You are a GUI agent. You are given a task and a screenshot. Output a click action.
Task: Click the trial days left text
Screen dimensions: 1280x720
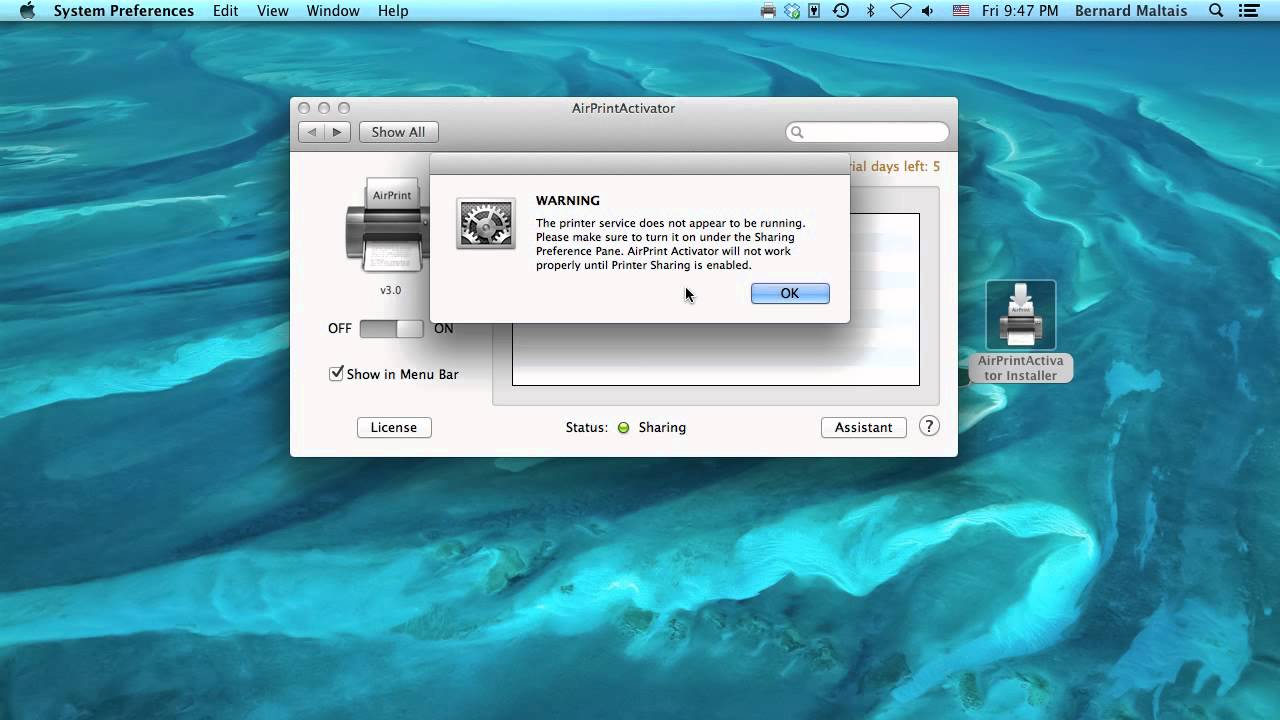click(x=895, y=166)
